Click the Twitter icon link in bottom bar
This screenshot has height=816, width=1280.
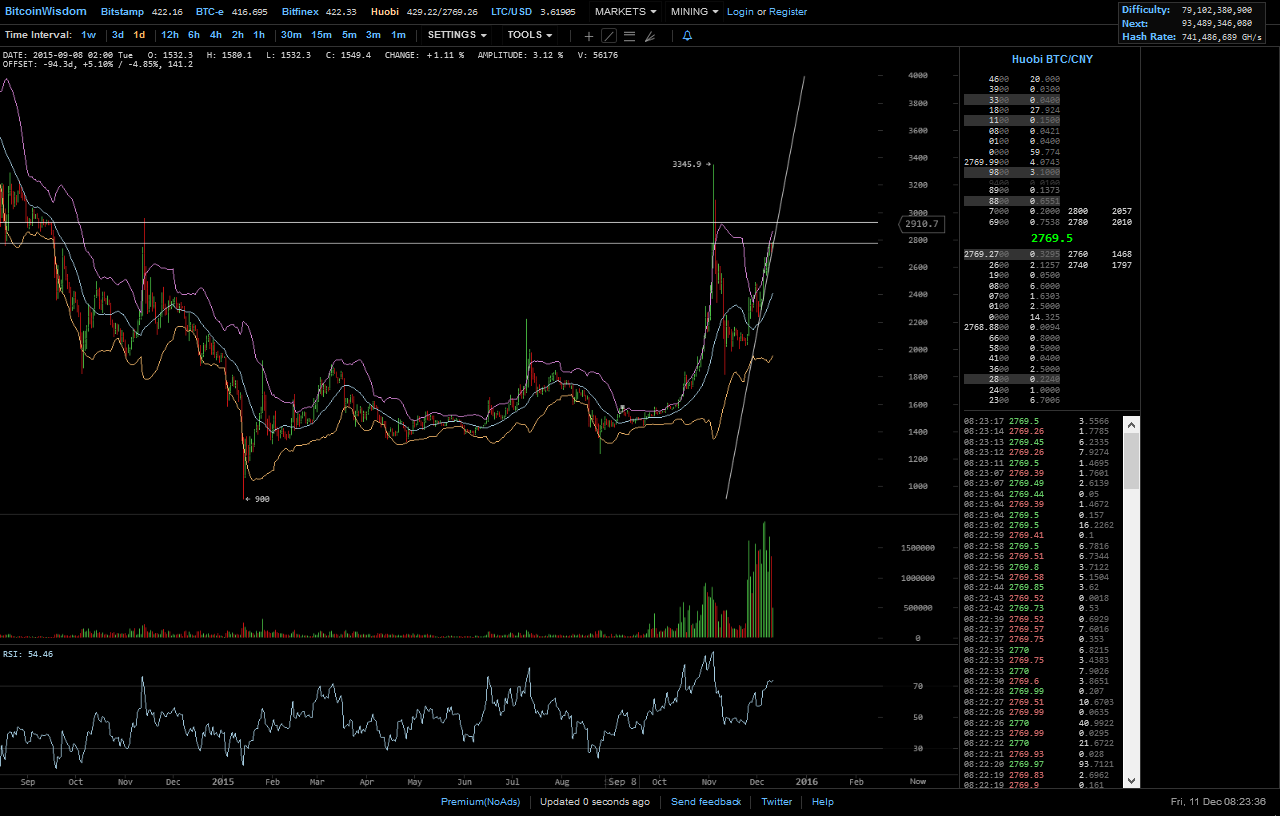coord(776,801)
